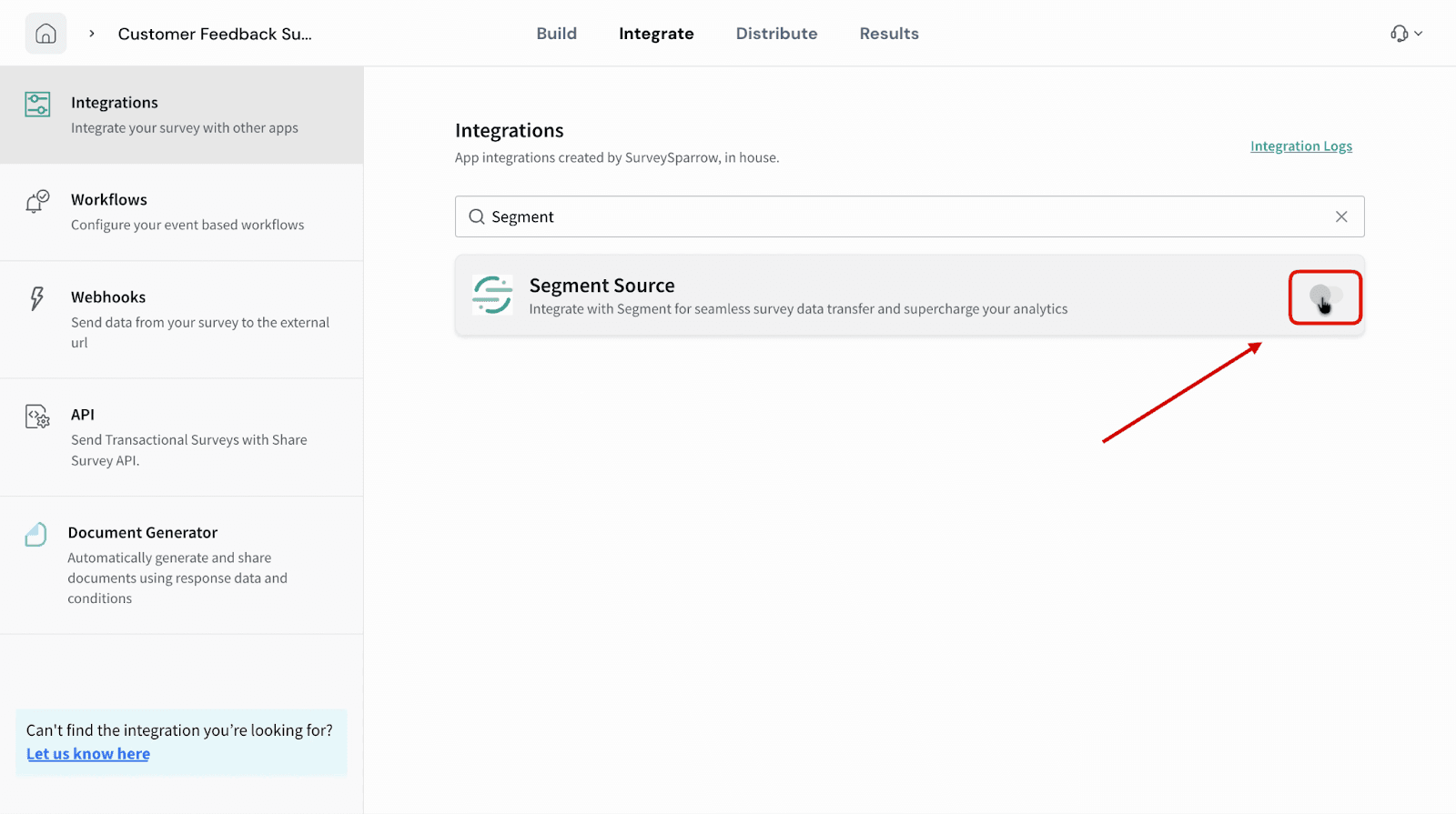Click the API code icon
This screenshot has width=1456, height=814.
tap(37, 417)
